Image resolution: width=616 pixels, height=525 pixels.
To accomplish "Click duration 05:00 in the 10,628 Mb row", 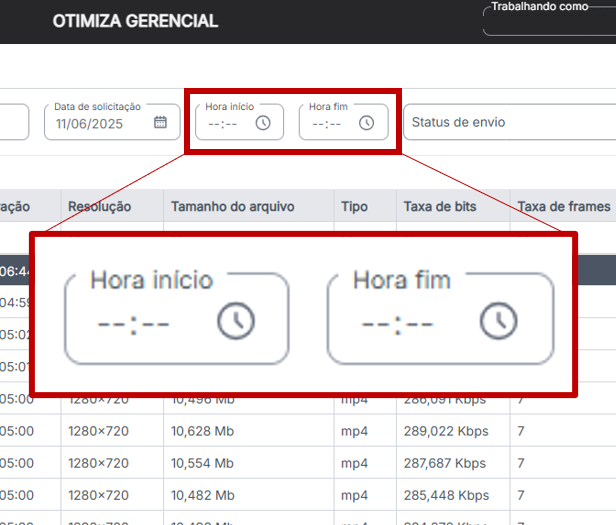I will point(17,431).
